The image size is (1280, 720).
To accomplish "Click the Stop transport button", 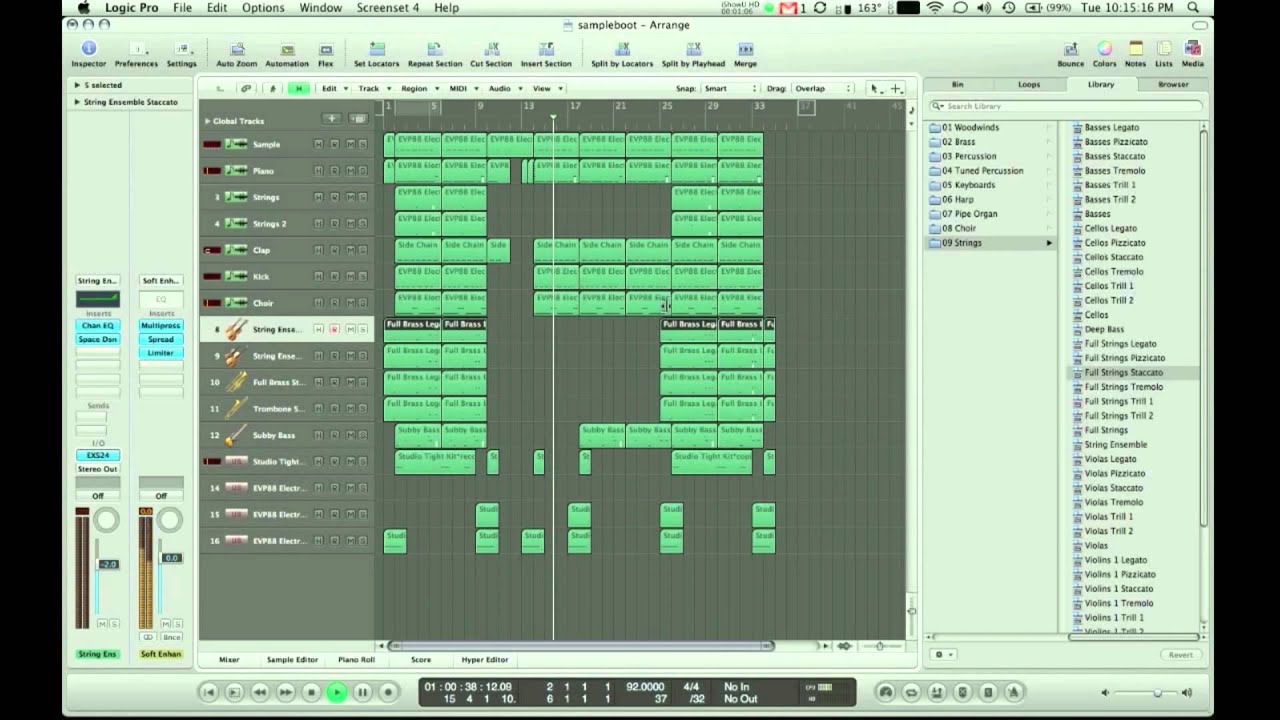I will 311,692.
